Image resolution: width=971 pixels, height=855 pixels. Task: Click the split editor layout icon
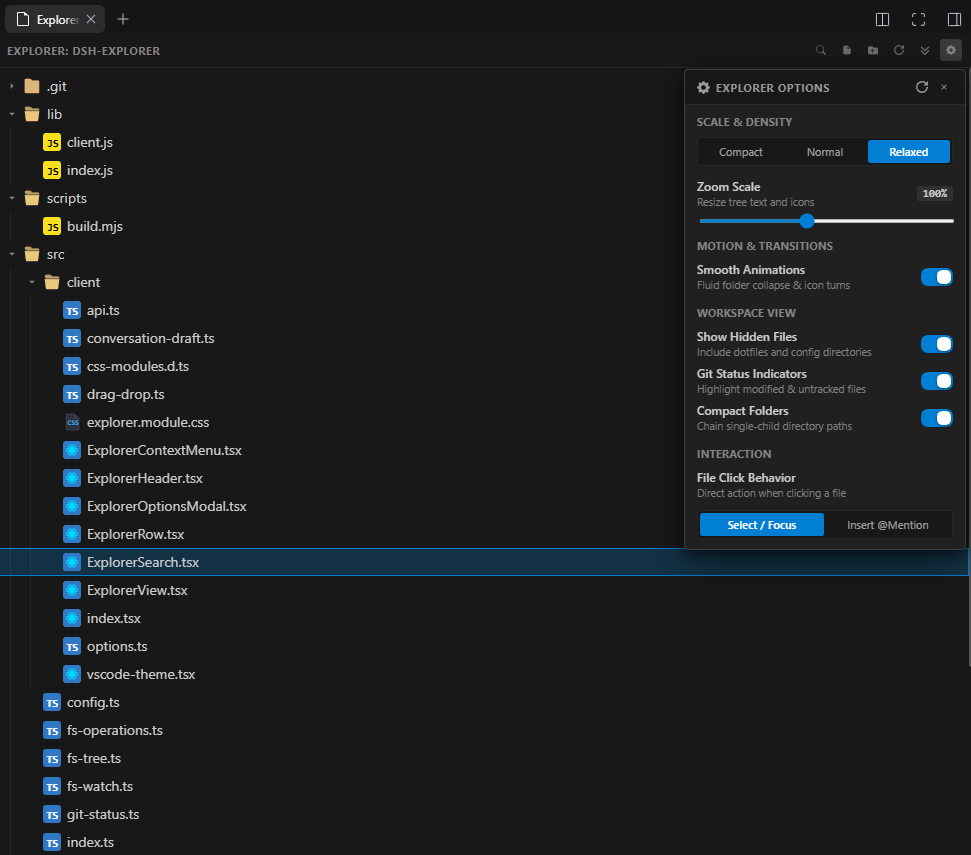point(882,19)
